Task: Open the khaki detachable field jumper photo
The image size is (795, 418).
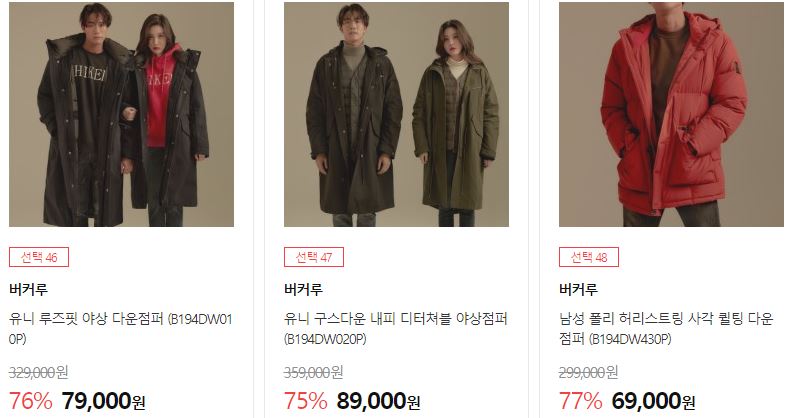Action: [x=396, y=114]
